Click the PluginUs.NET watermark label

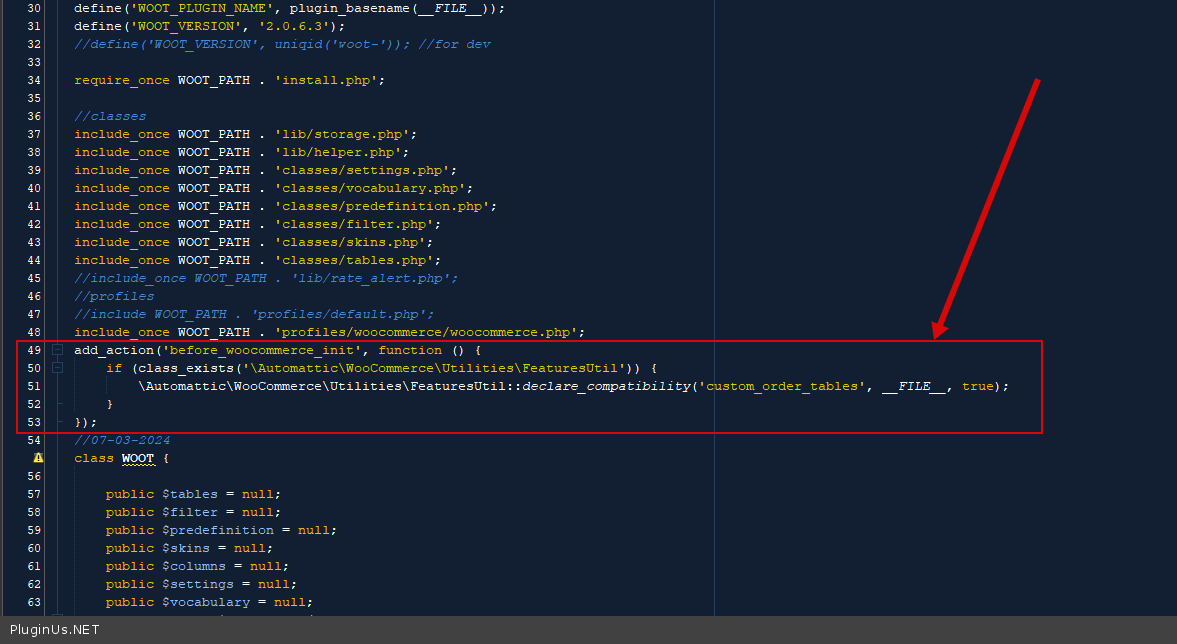(x=54, y=630)
